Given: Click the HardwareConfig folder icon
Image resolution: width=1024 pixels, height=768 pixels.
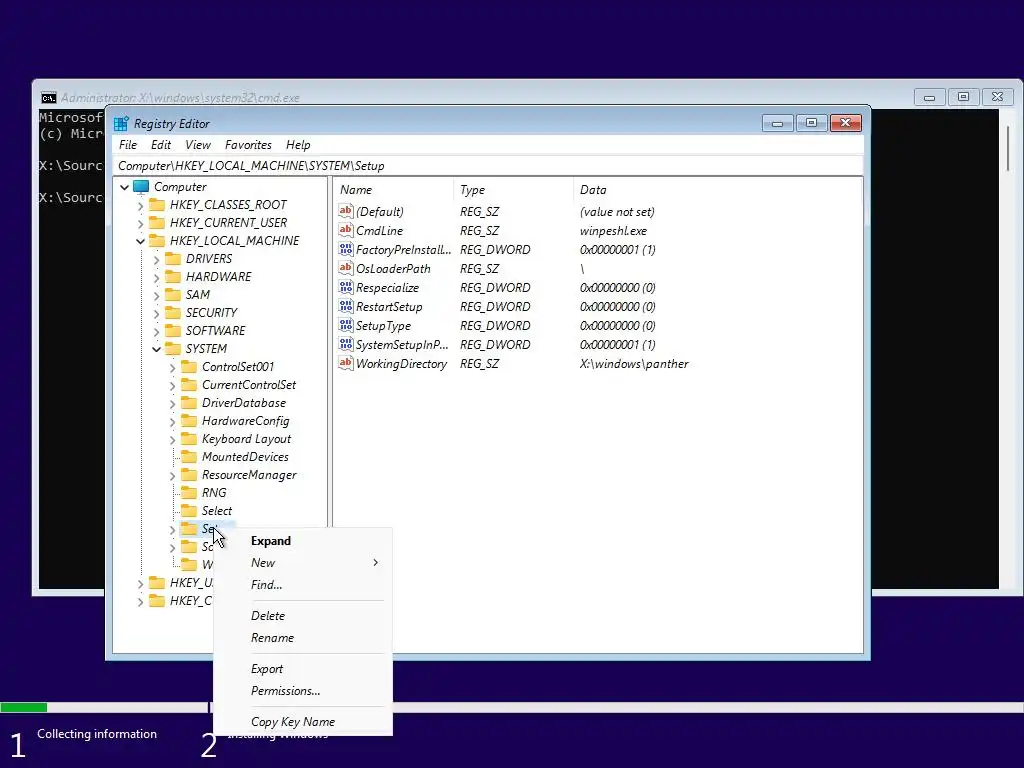Looking at the screenshot, I should tap(189, 421).
